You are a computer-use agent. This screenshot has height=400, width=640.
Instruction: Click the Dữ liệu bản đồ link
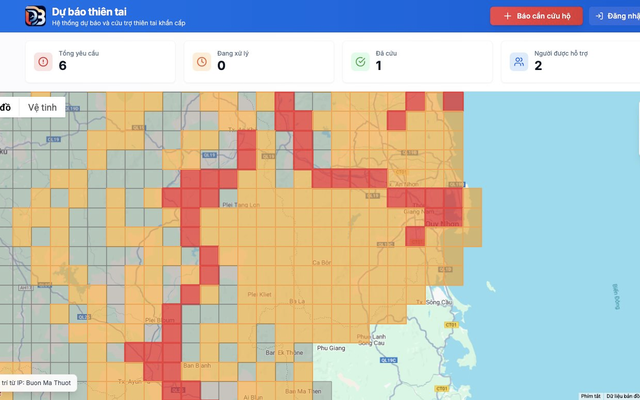622,395
